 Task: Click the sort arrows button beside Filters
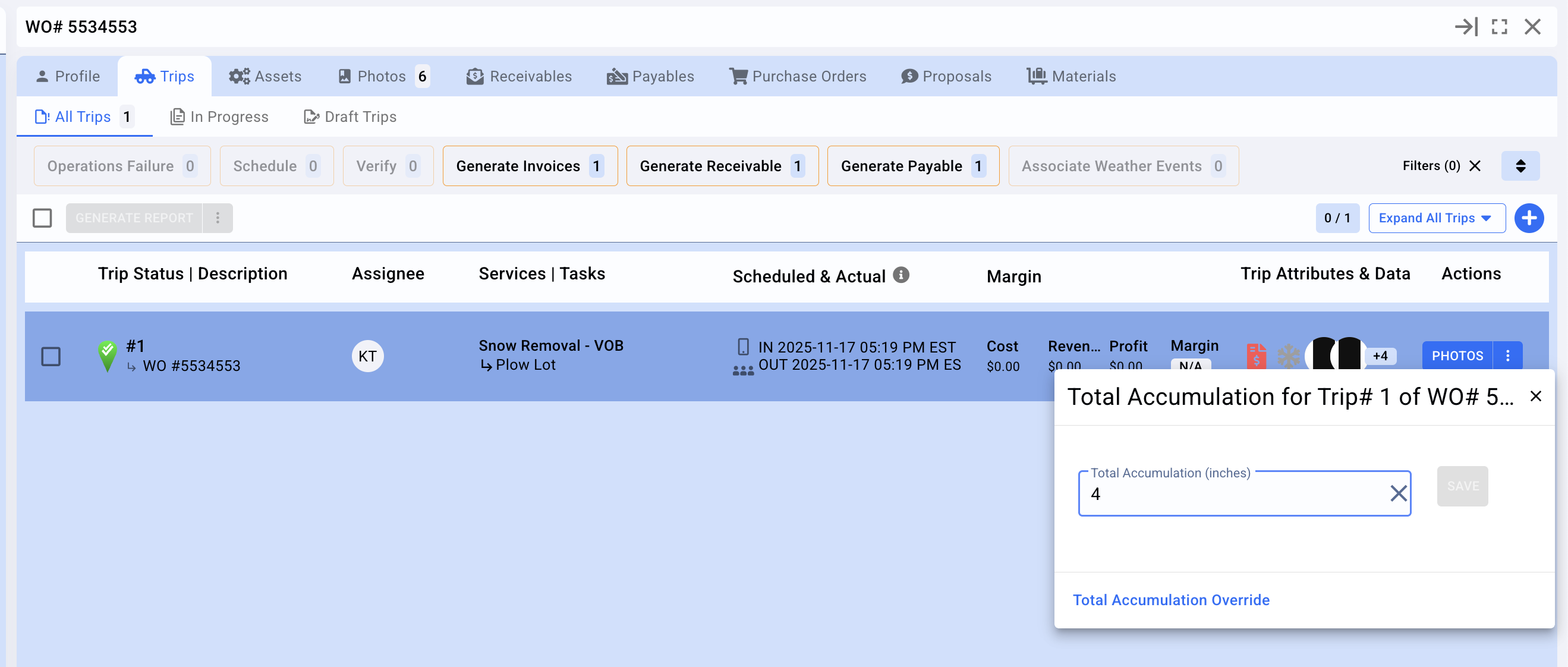(x=1520, y=166)
